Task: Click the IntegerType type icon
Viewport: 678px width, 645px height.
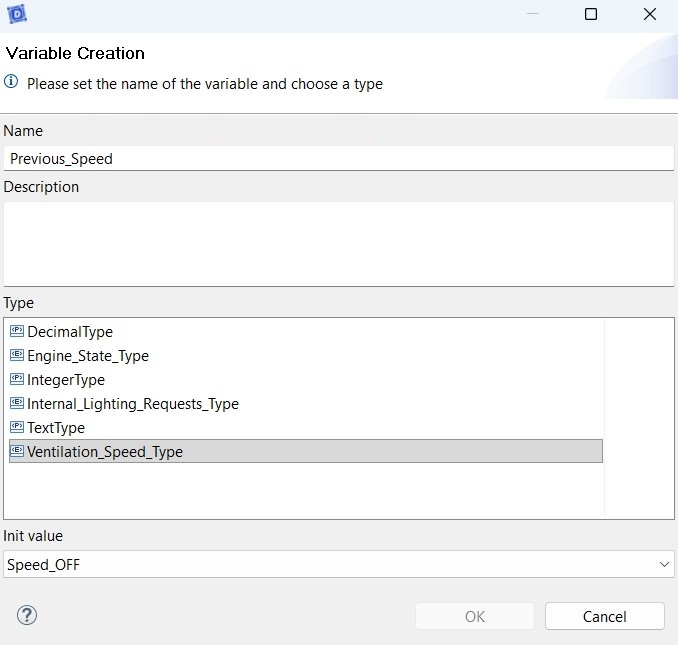Action: pos(17,379)
